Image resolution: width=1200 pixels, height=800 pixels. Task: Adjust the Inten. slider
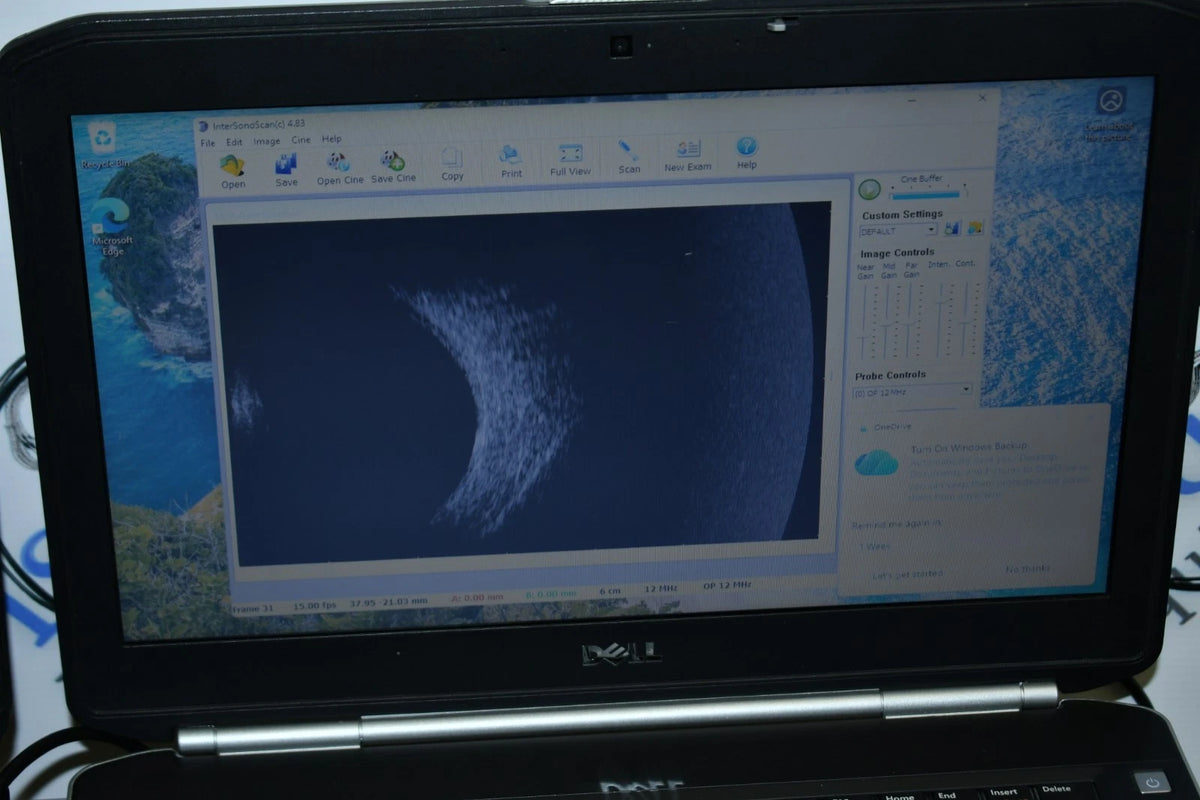(939, 317)
